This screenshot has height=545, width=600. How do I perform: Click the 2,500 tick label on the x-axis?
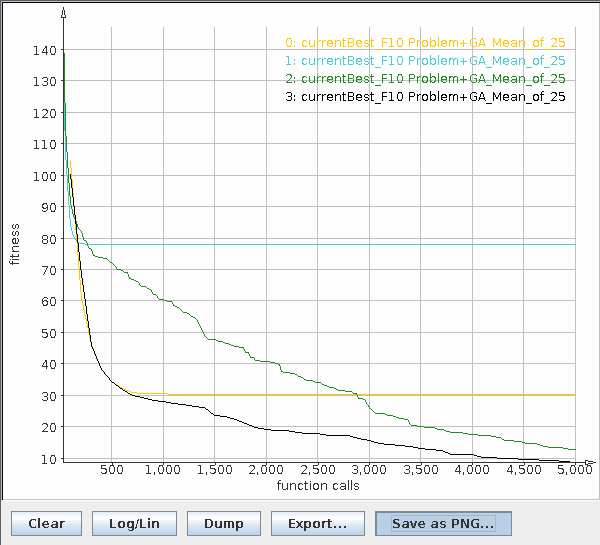tap(318, 470)
